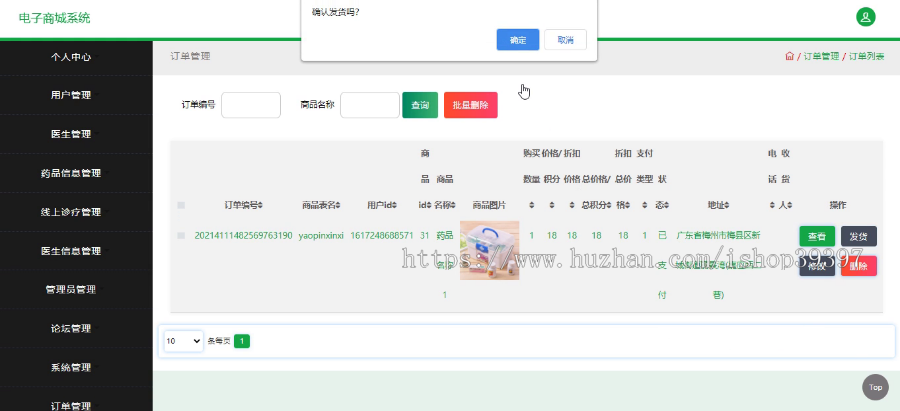Image resolution: width=900 pixels, height=411 pixels.
Task: Open the user avatar icon at top right
Action: pyautogui.click(x=866, y=17)
